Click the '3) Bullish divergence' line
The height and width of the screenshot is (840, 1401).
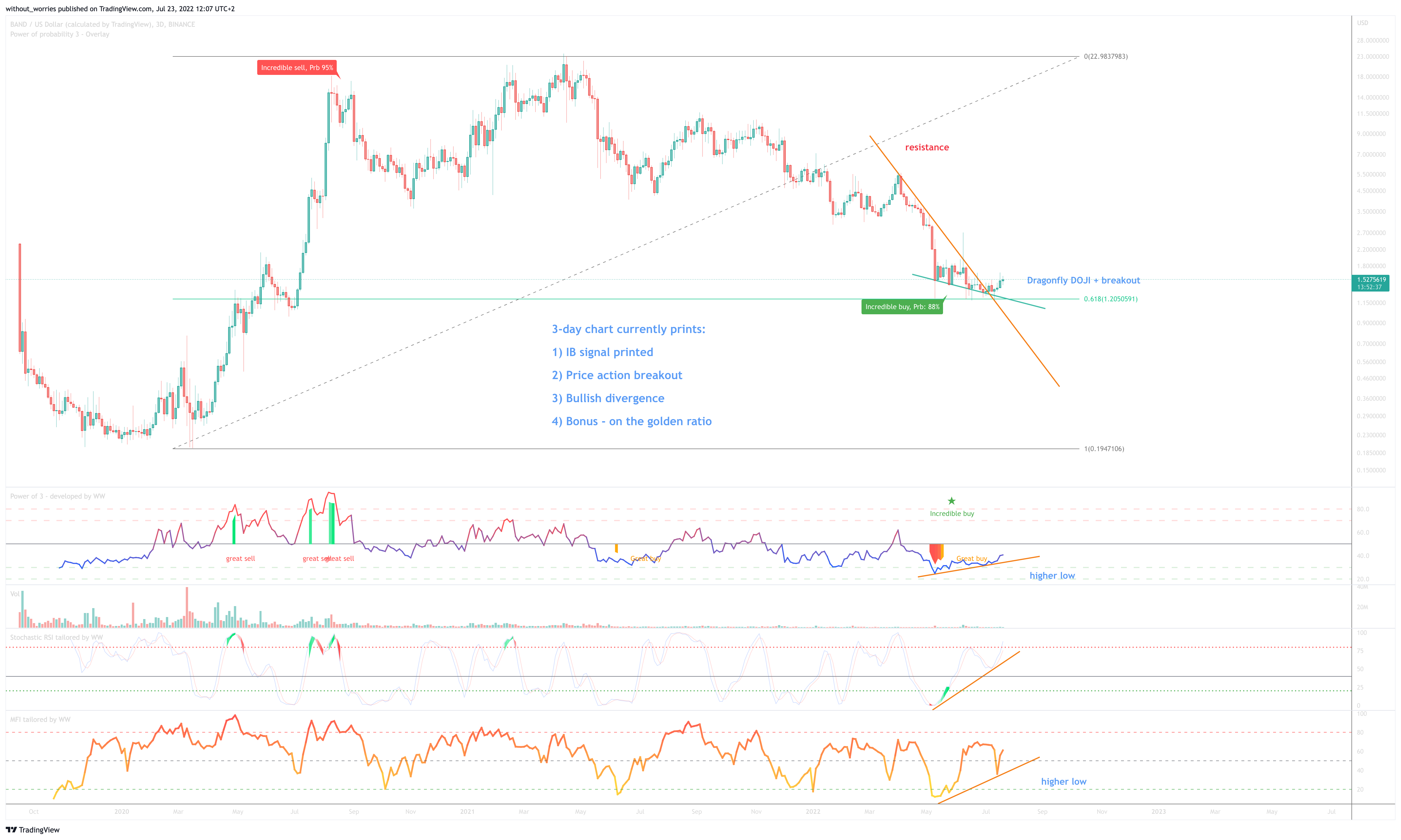pos(608,398)
